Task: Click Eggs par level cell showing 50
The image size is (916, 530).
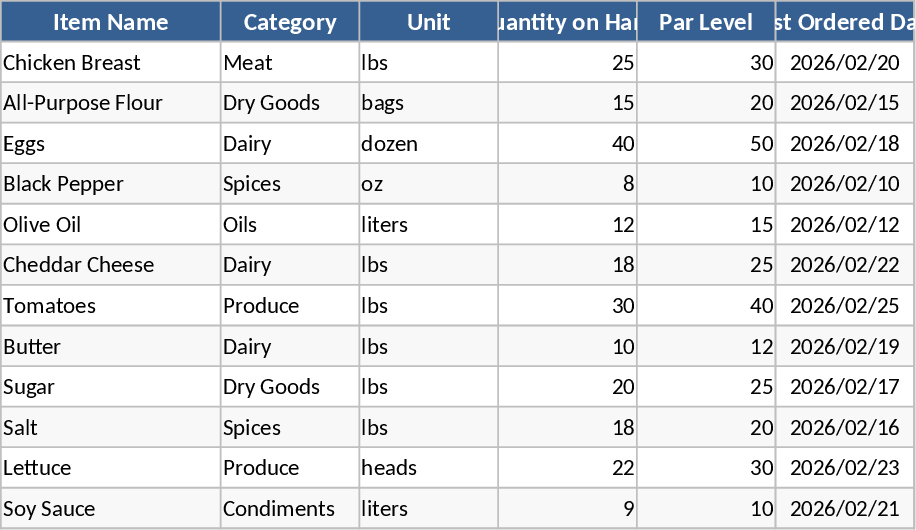Action: 706,144
